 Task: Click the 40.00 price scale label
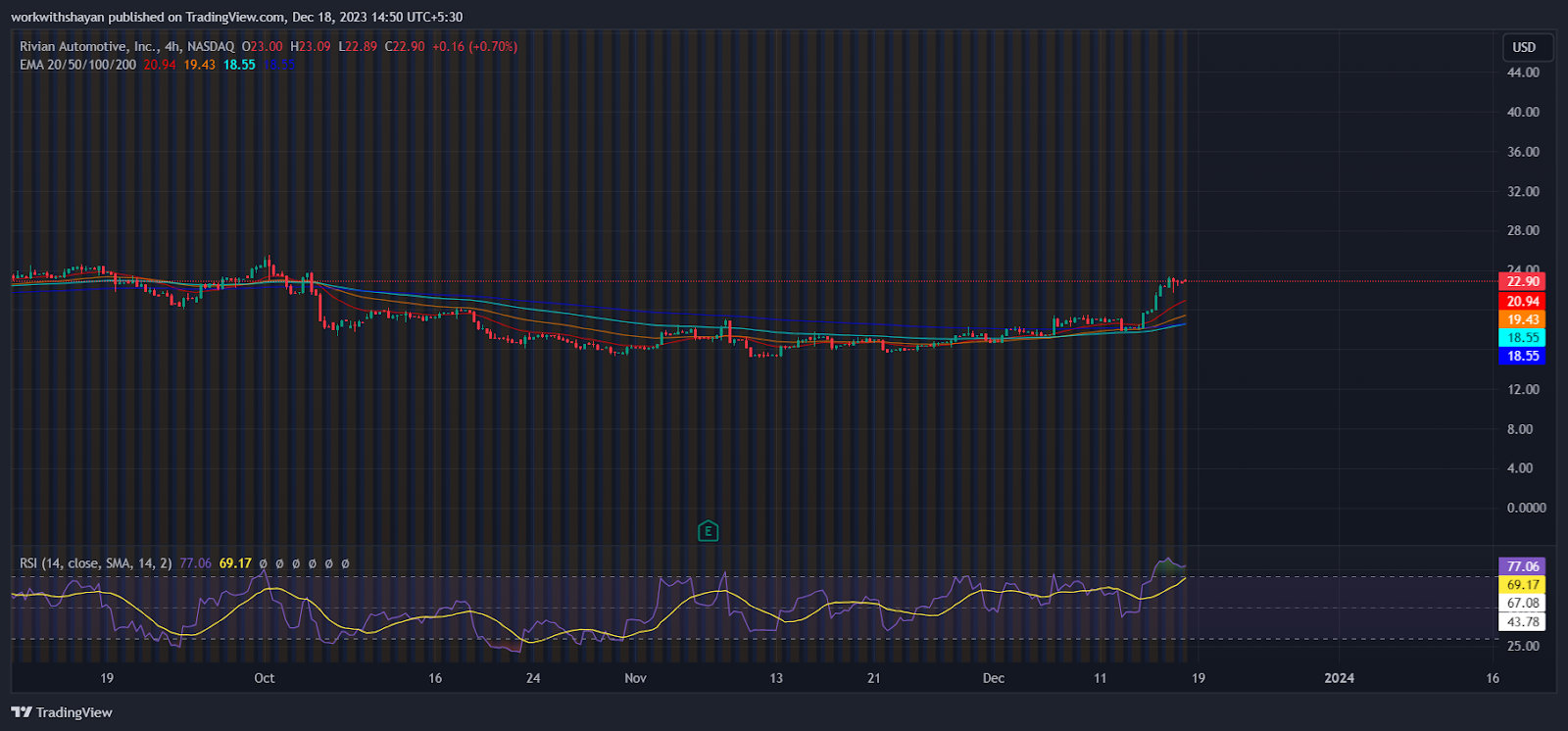click(x=1523, y=112)
